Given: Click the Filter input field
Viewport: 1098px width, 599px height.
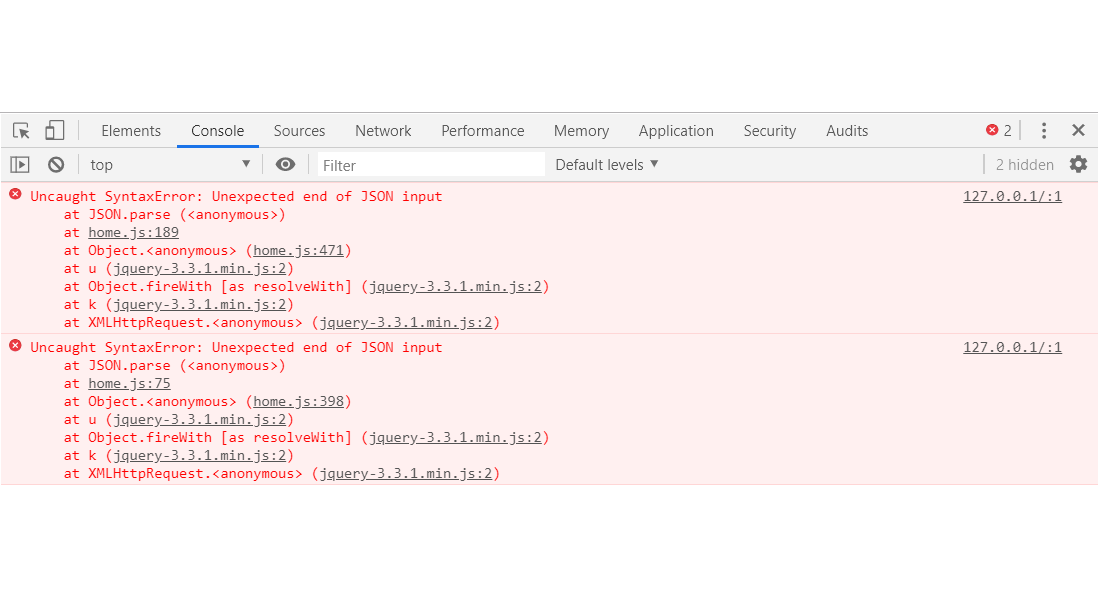Looking at the screenshot, I should [x=430, y=165].
